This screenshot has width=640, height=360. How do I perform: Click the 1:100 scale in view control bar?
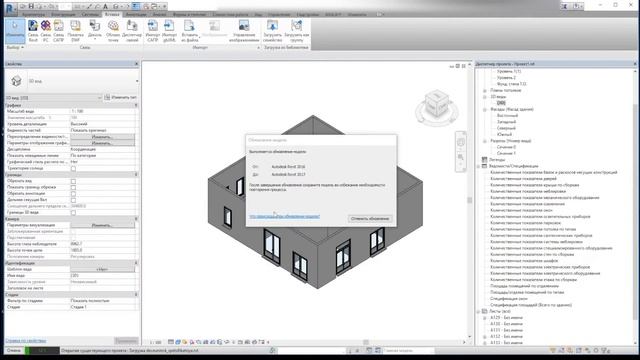tap(155, 342)
